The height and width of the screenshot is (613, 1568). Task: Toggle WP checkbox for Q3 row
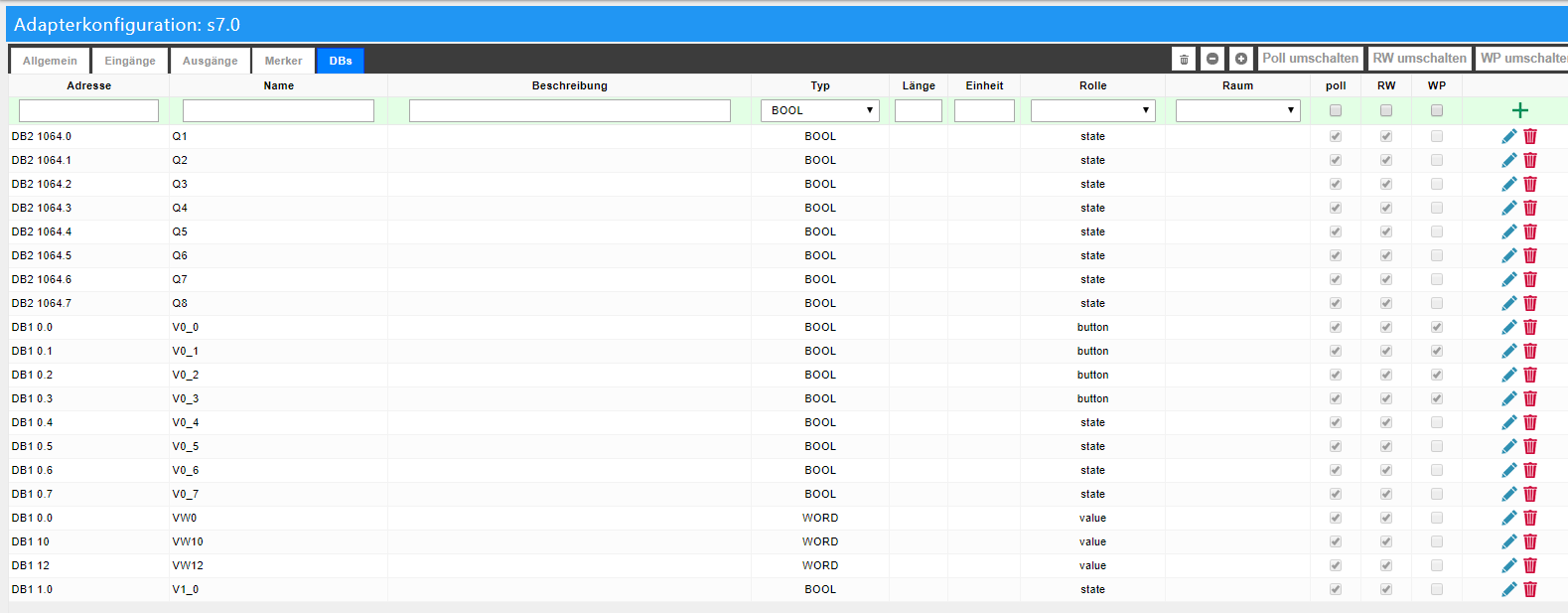point(1437,184)
